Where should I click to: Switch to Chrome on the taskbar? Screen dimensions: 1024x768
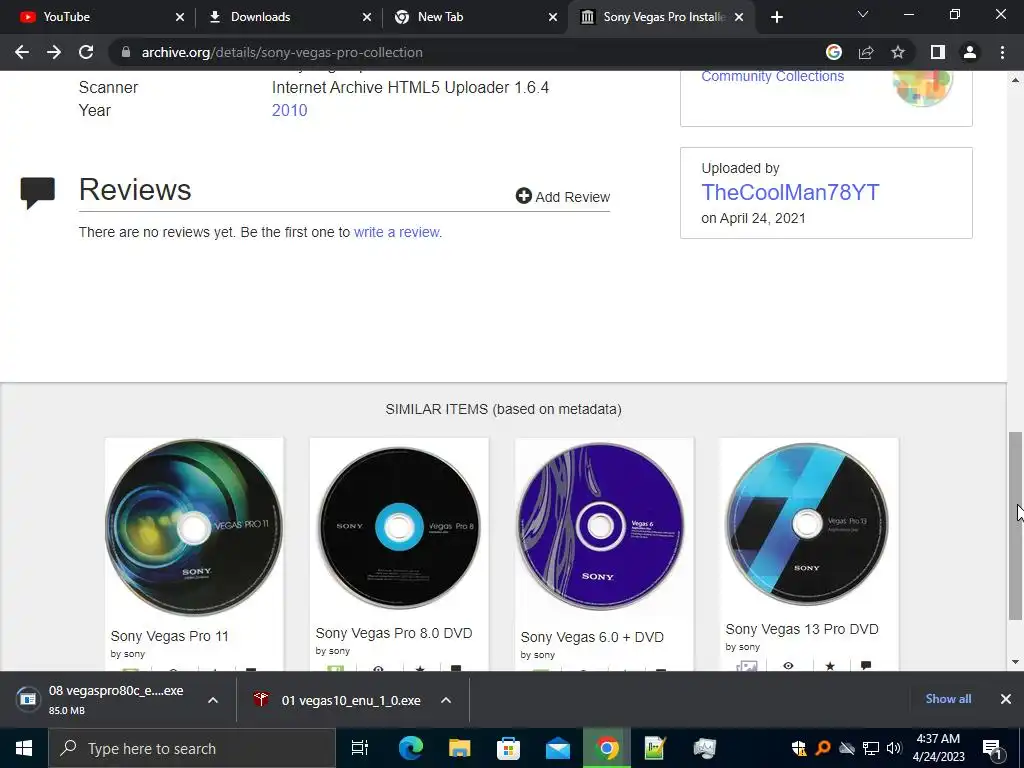tap(607, 748)
